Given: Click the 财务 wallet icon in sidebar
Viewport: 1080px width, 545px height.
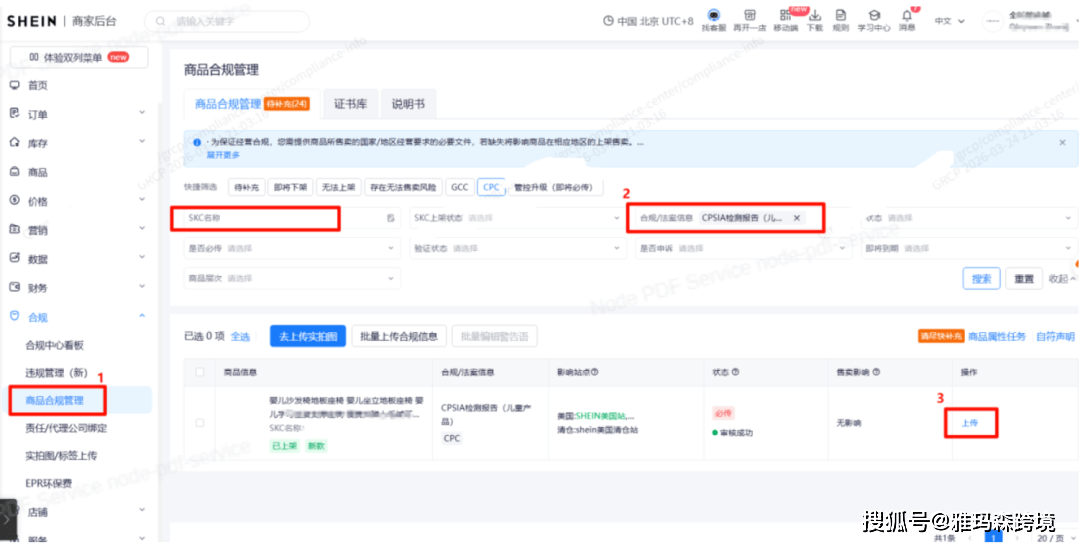Looking at the screenshot, I should click(x=14, y=287).
